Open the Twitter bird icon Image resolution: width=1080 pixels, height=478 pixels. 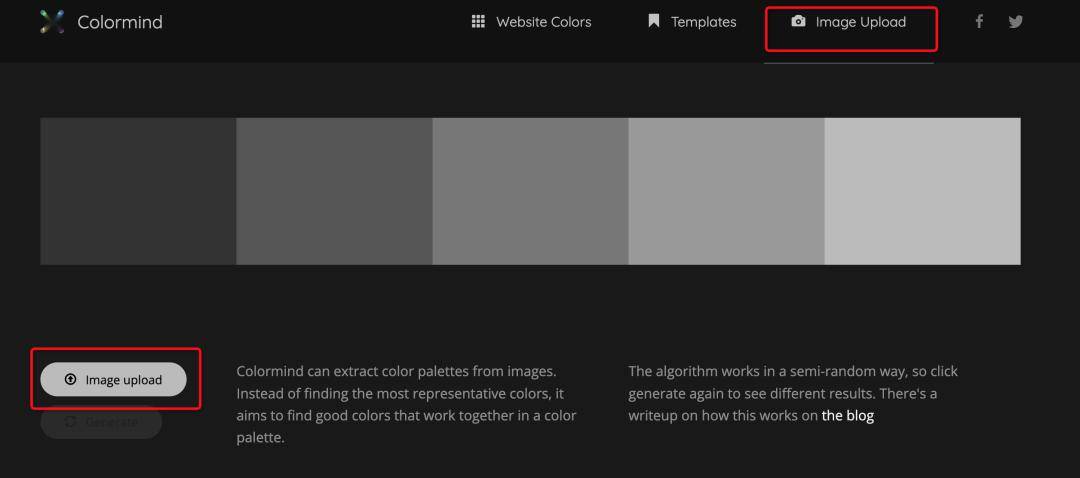click(x=1016, y=21)
